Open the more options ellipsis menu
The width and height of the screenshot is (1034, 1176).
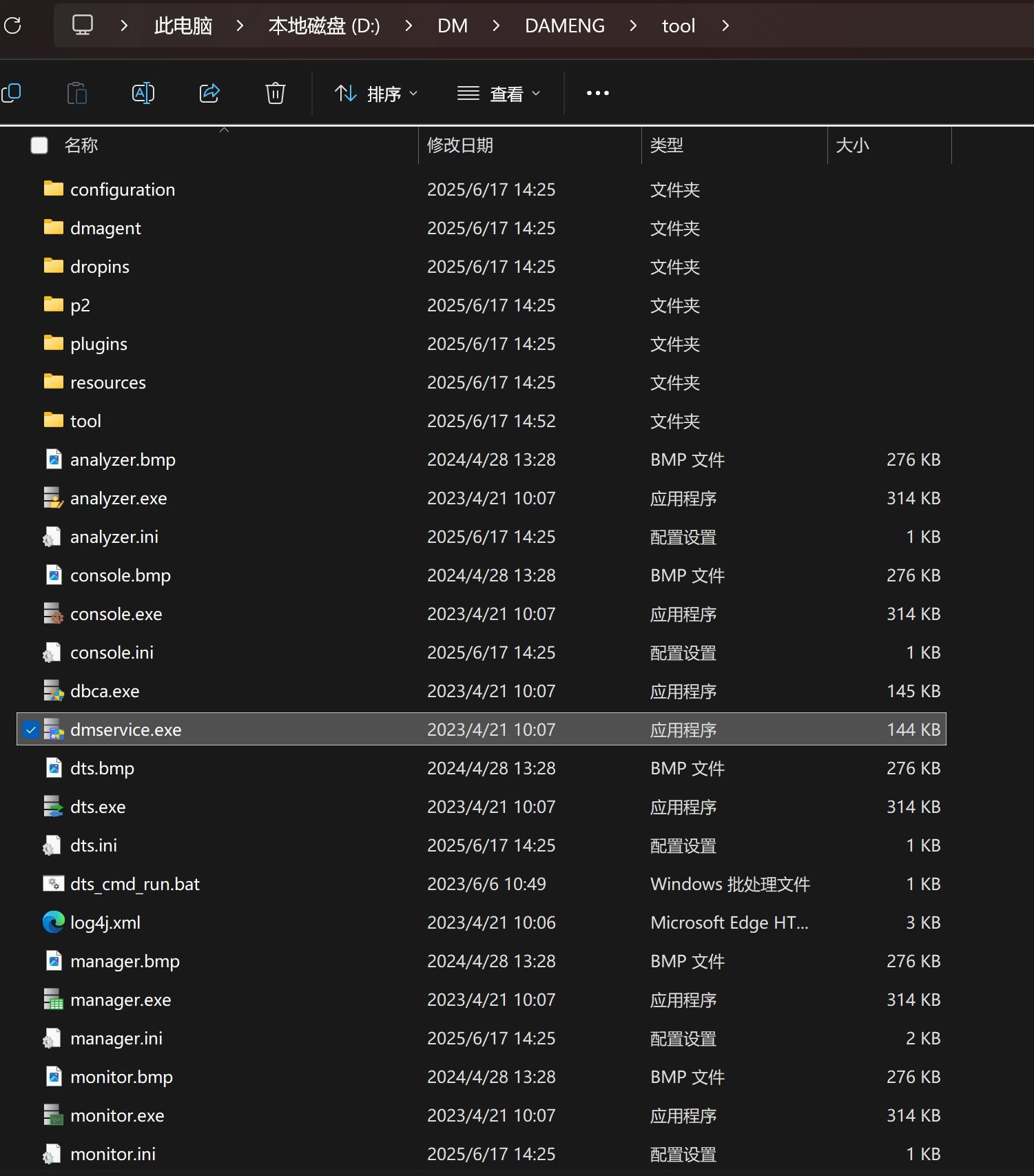(x=598, y=93)
